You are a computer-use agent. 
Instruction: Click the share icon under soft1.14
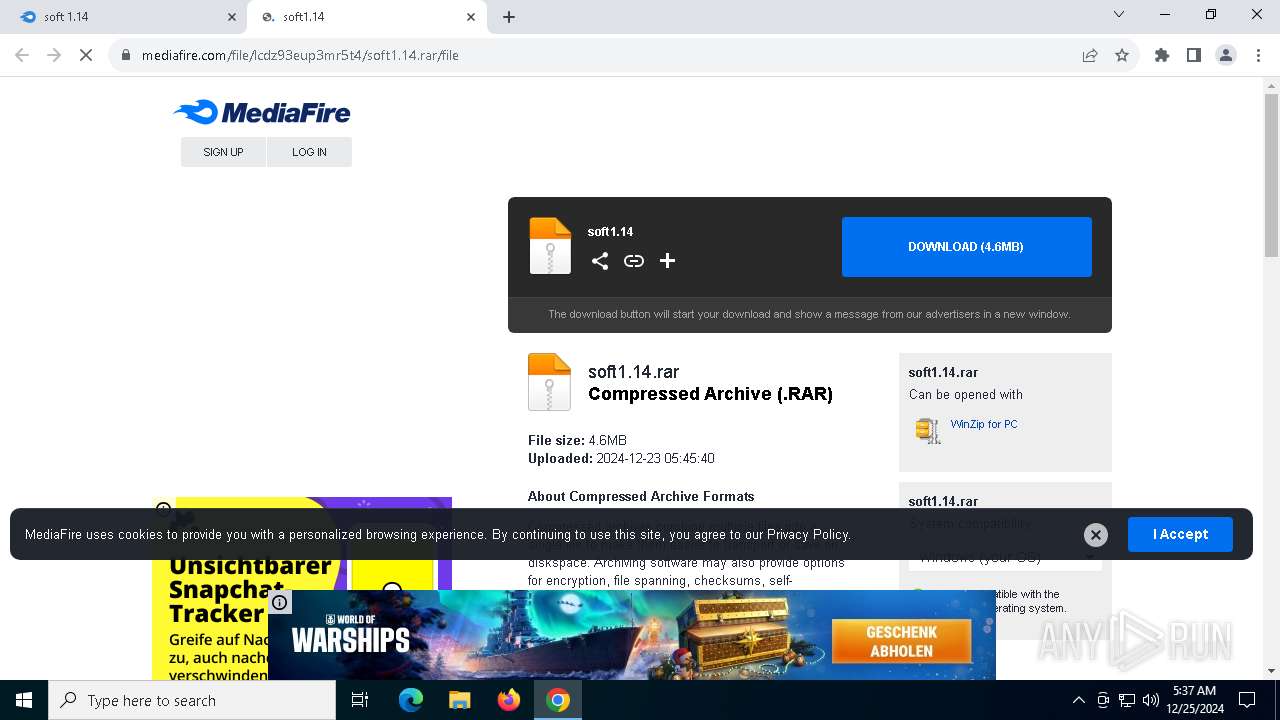click(600, 261)
